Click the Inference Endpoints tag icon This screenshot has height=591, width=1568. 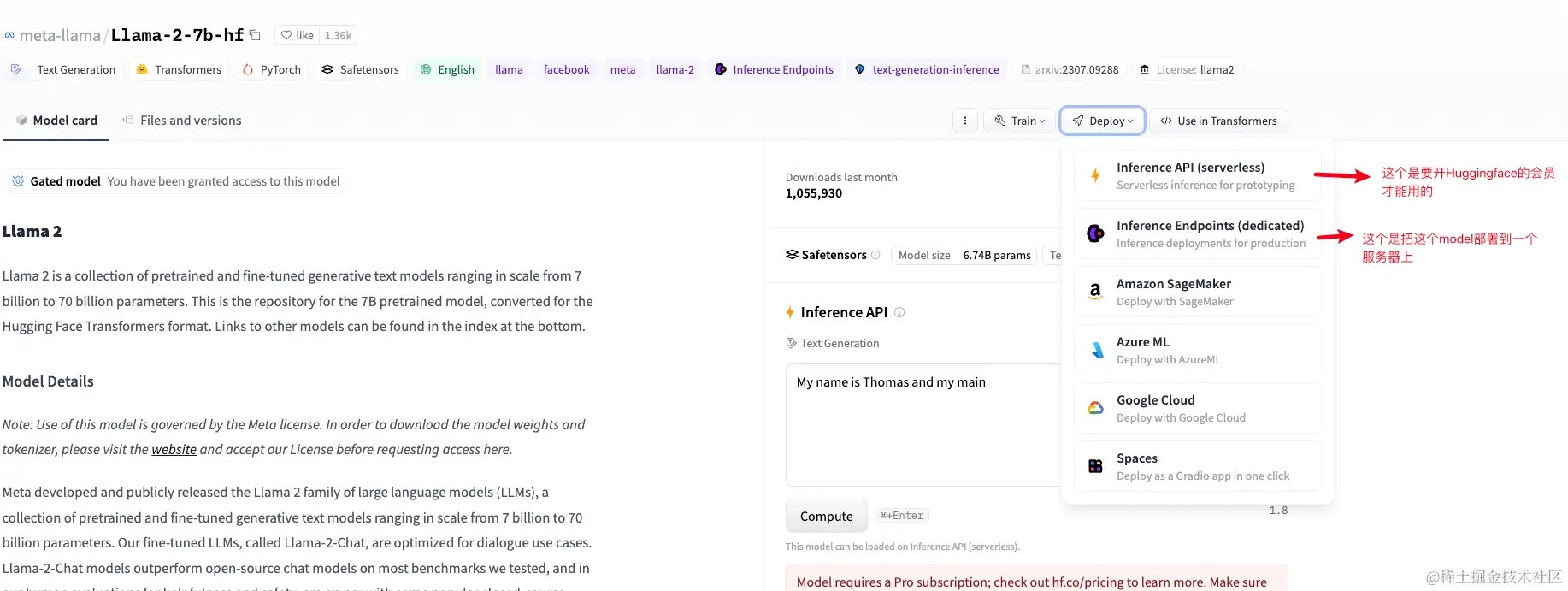click(x=721, y=69)
